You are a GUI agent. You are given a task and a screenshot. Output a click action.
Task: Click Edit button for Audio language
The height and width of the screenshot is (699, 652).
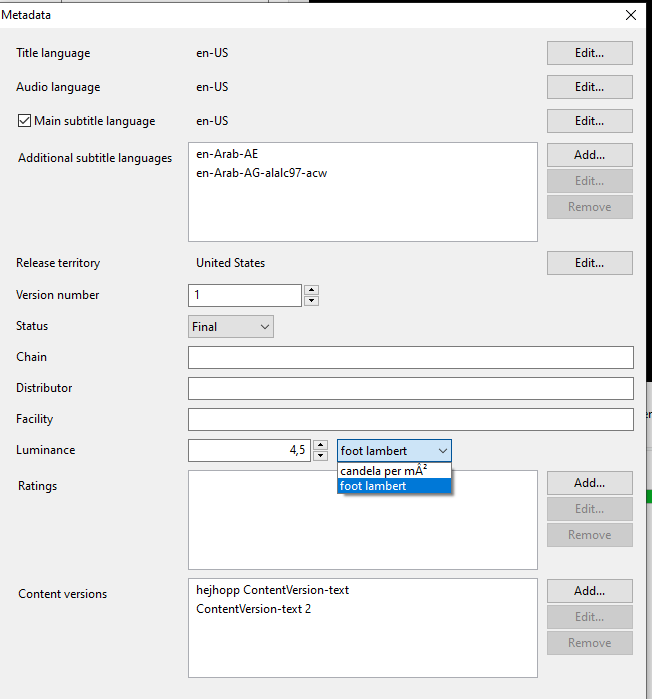(x=589, y=87)
